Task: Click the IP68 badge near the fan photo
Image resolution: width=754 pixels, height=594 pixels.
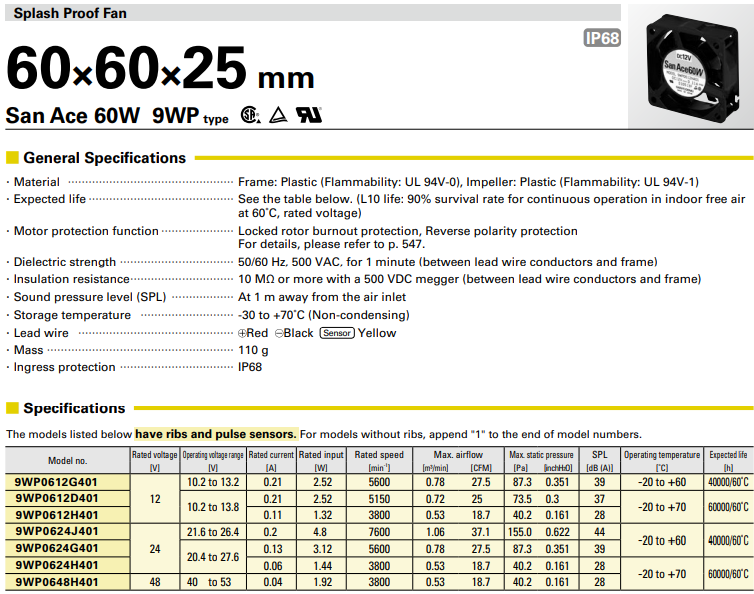Action: [x=604, y=39]
